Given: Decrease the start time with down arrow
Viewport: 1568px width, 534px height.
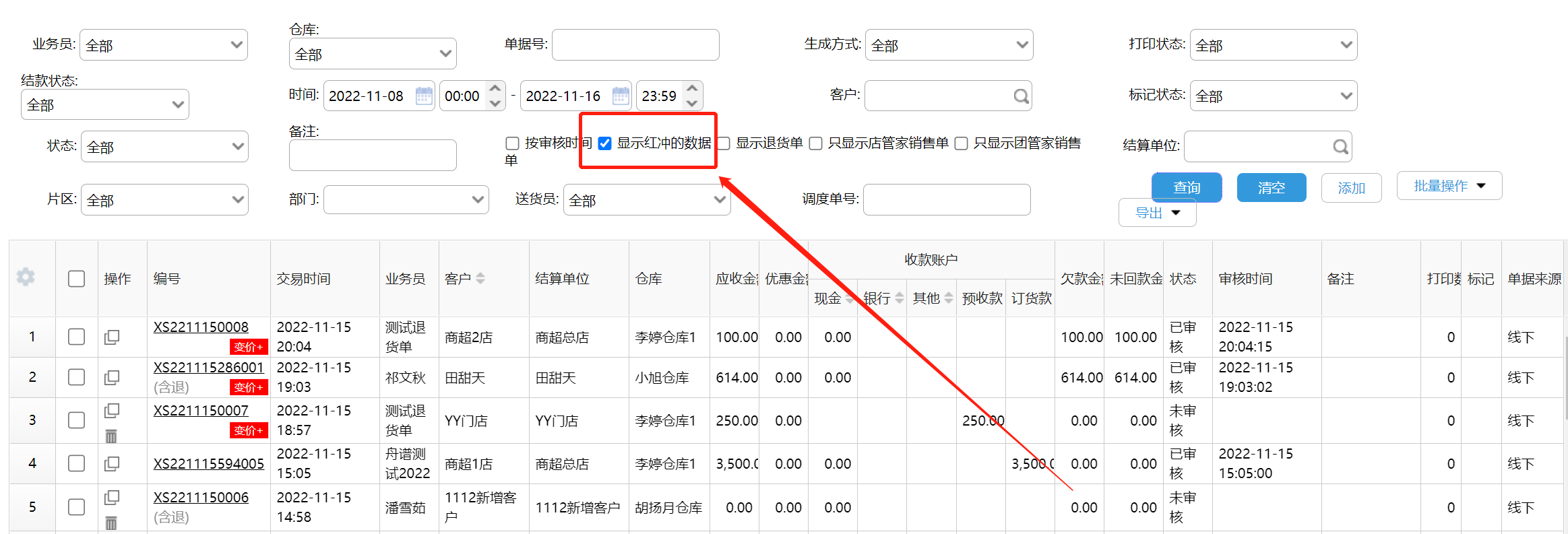Looking at the screenshot, I should (x=495, y=103).
